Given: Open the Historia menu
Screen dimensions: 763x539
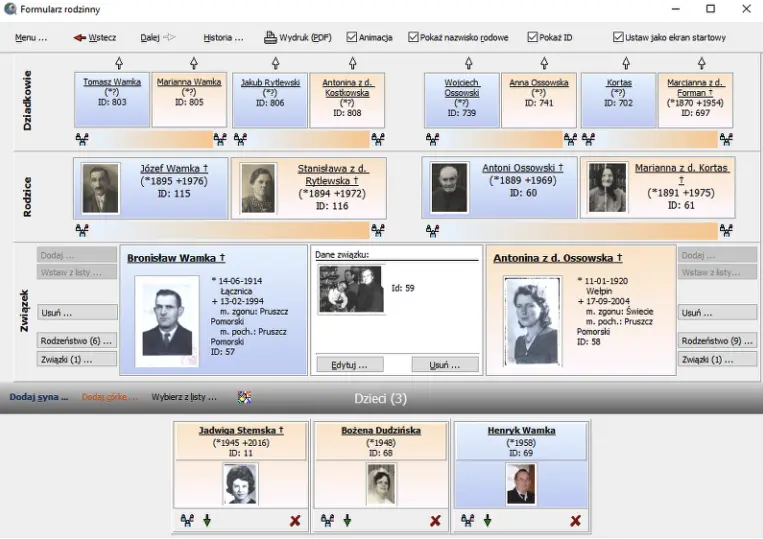Looking at the screenshot, I should pyautogui.click(x=223, y=38).
